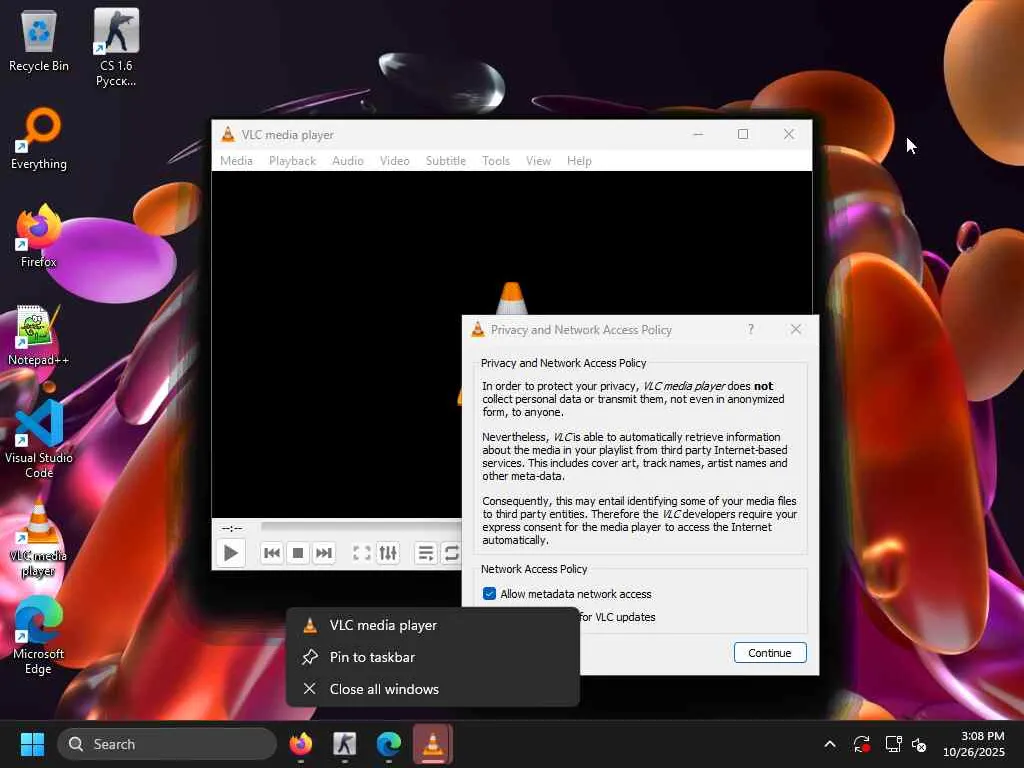Screen dimensions: 1024x768
Task: Stop playback in VLC
Action: point(298,553)
